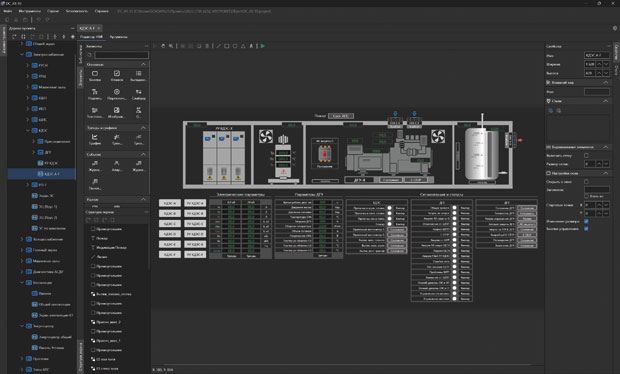The height and width of the screenshot is (374, 620).
Task: Click the green play run button
Action: 263,46
